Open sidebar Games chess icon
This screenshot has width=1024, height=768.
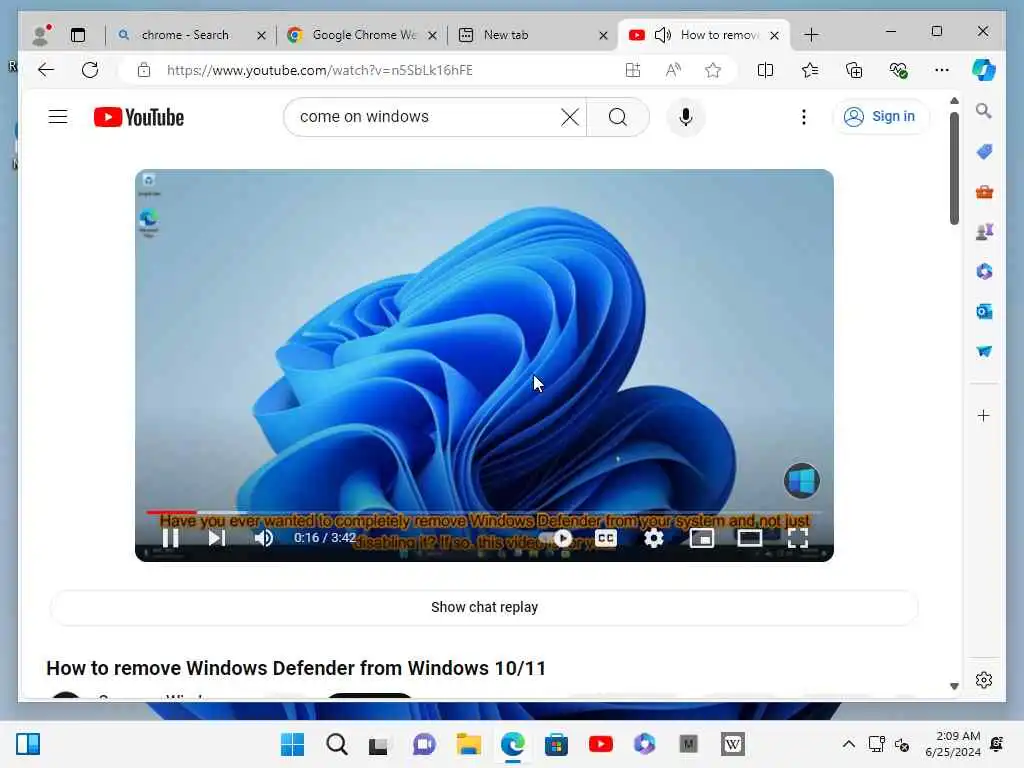coord(984,231)
